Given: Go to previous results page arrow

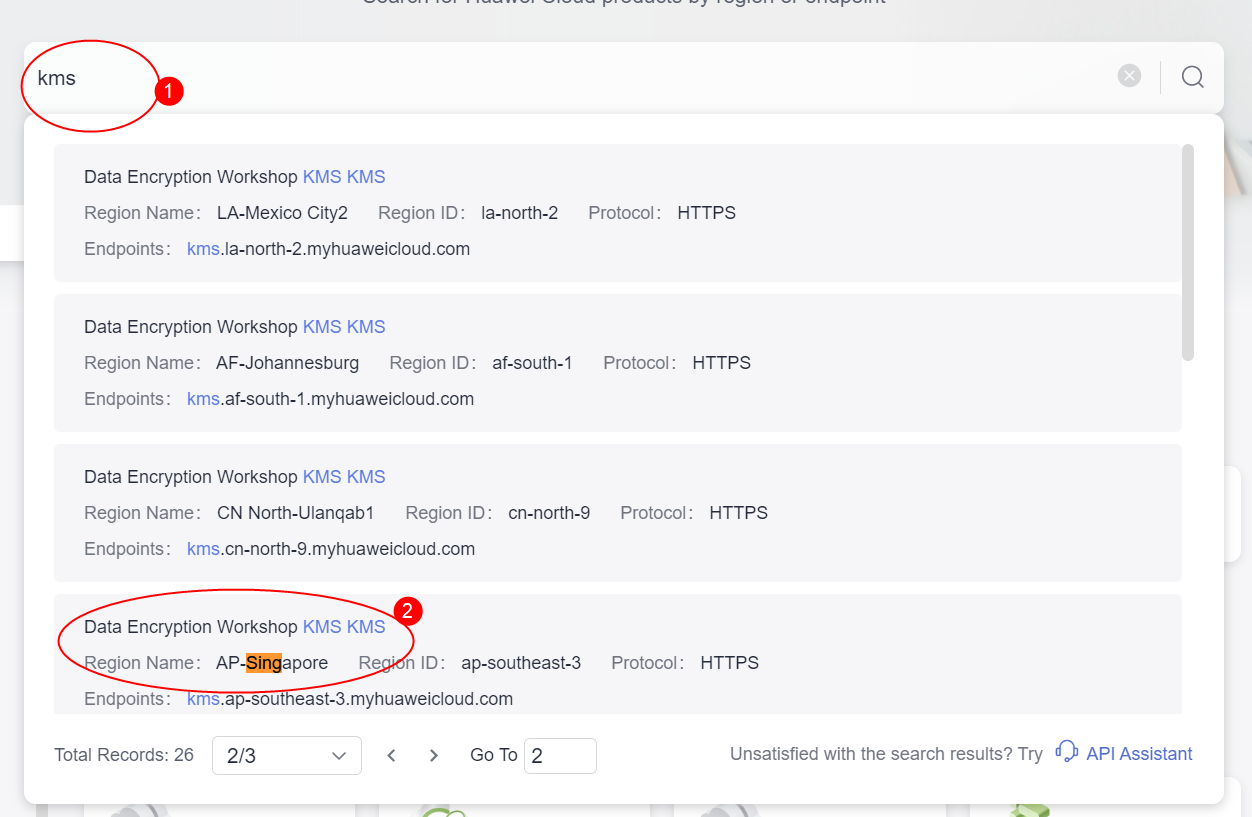Looking at the screenshot, I should 392,756.
